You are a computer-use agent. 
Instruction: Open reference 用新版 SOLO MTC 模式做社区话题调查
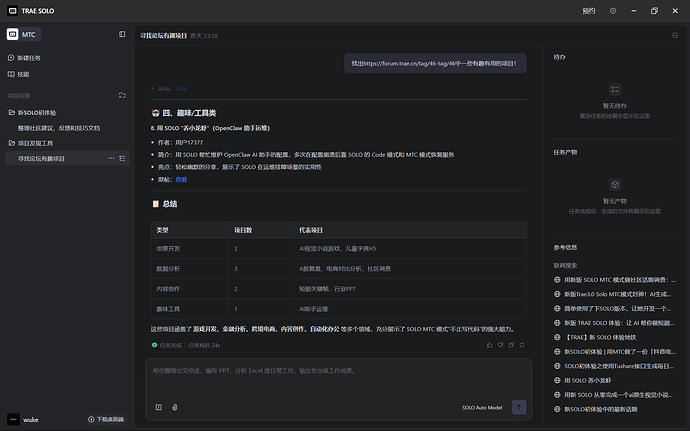615,280
